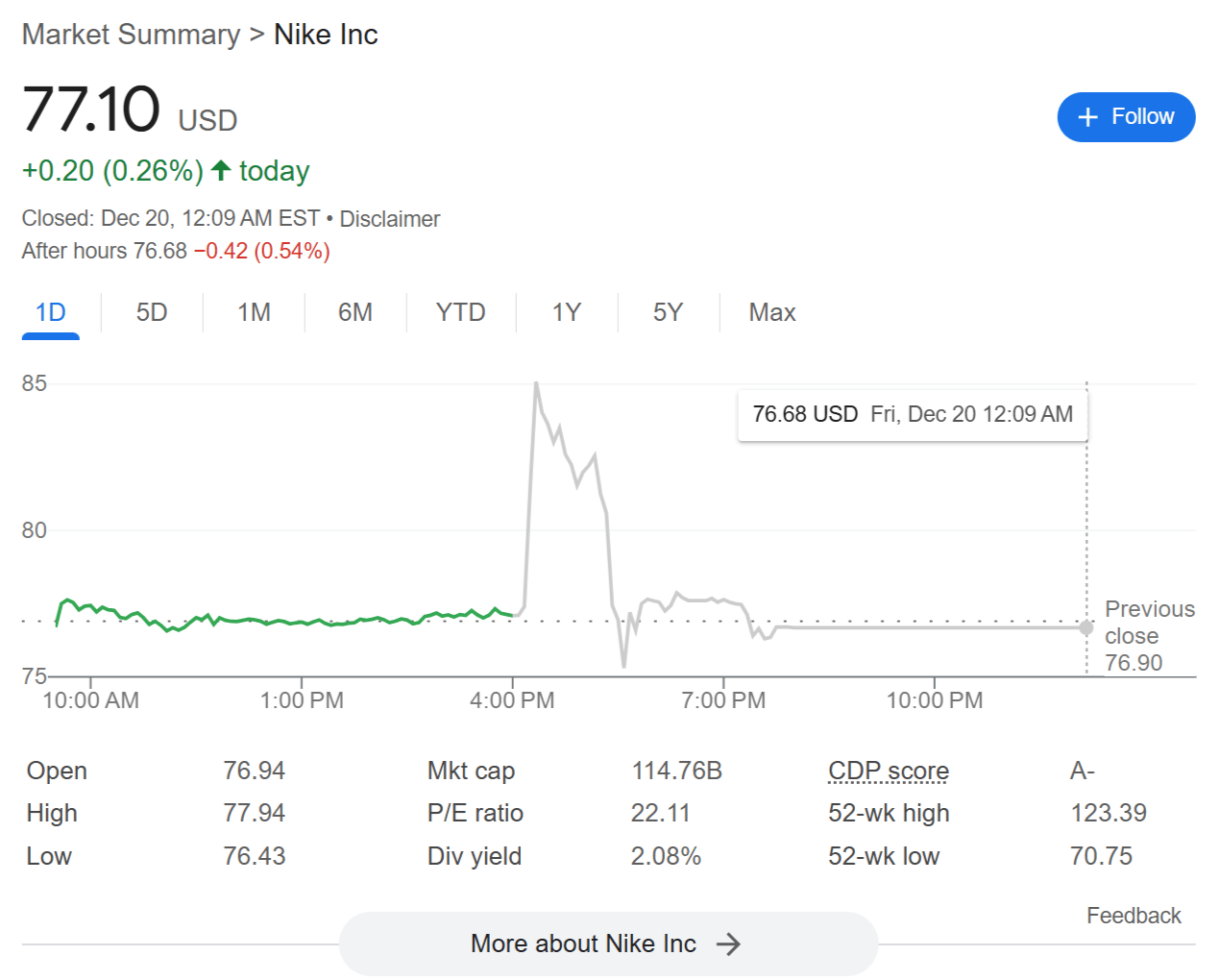
Task: Open the 6M chart range
Action: pos(355,313)
